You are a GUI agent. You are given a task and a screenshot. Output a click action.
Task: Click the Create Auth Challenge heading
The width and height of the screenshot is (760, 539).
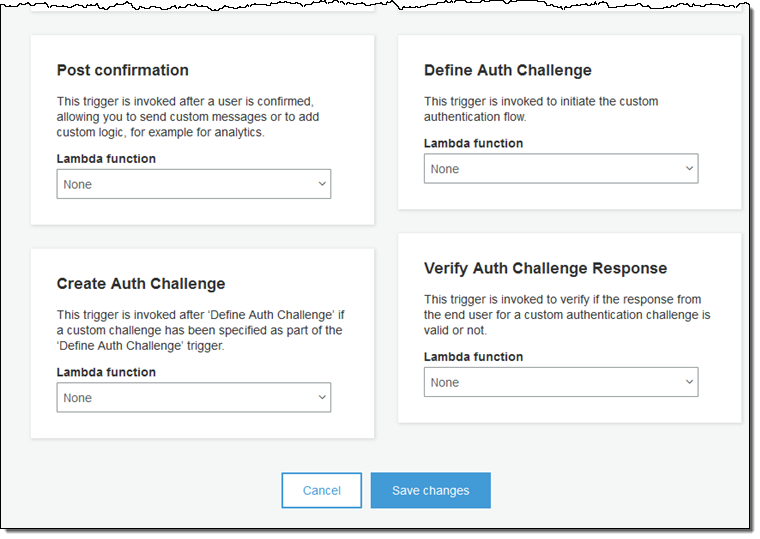[x=141, y=284]
